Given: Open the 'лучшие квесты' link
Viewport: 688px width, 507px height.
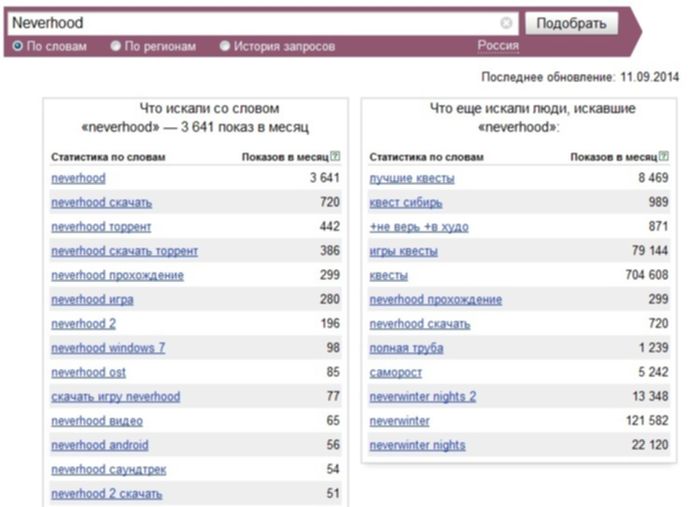Looking at the screenshot, I should coord(412,178).
